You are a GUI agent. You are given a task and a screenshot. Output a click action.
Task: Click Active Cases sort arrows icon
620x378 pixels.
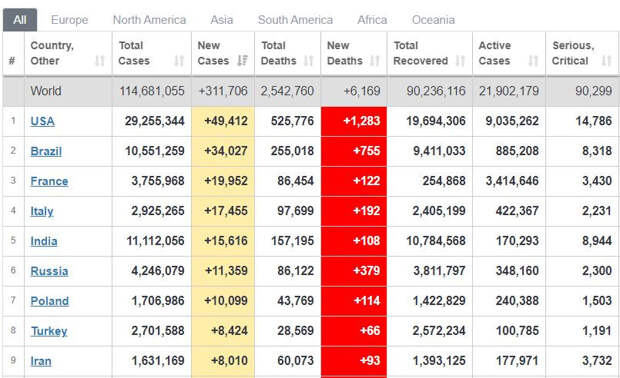[533, 60]
